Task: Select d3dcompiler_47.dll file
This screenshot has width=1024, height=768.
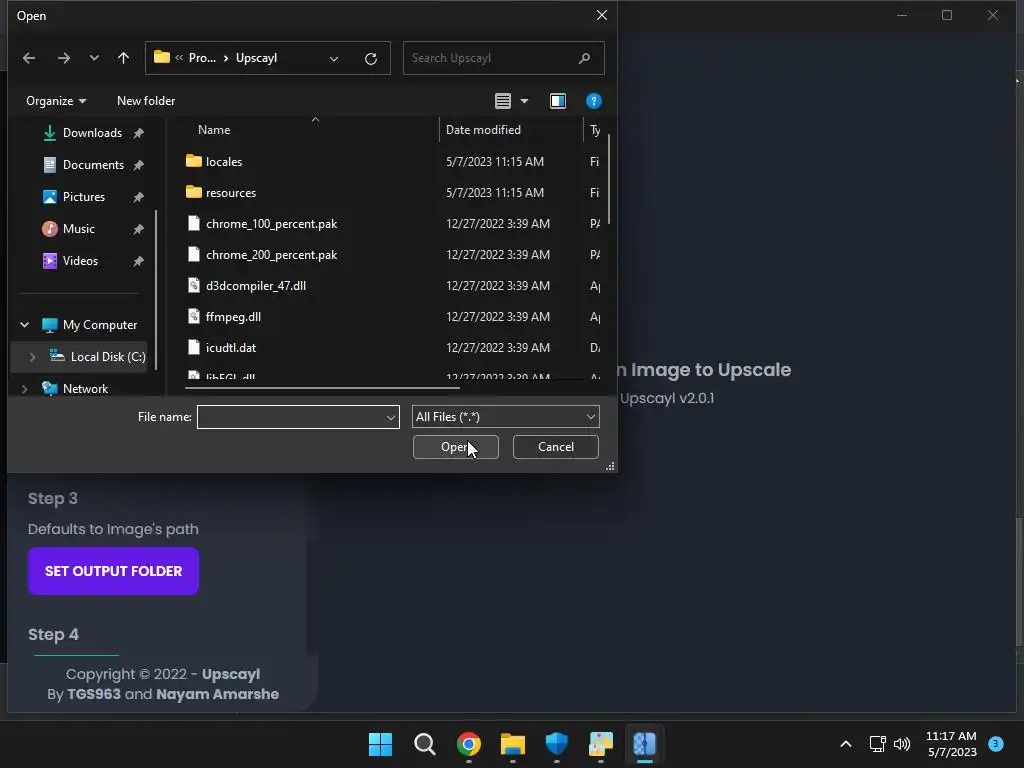Action: click(255, 285)
